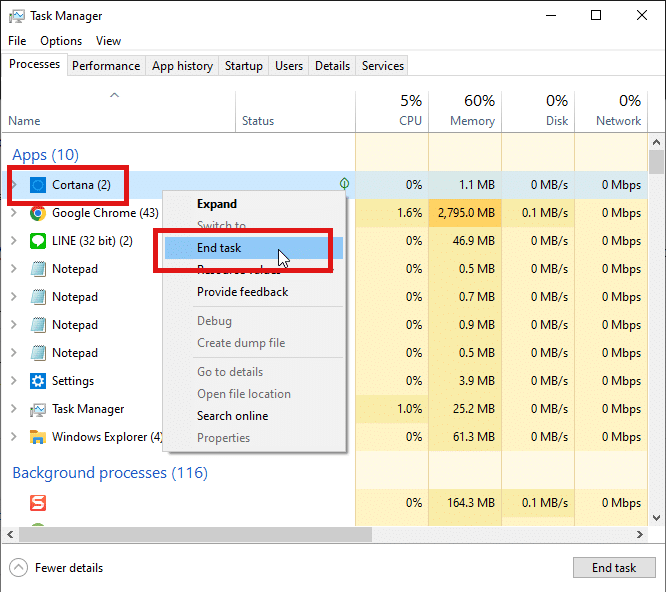This screenshot has width=666, height=592.
Task: Click the Cortana app icon
Action: pyautogui.click(x=38, y=185)
